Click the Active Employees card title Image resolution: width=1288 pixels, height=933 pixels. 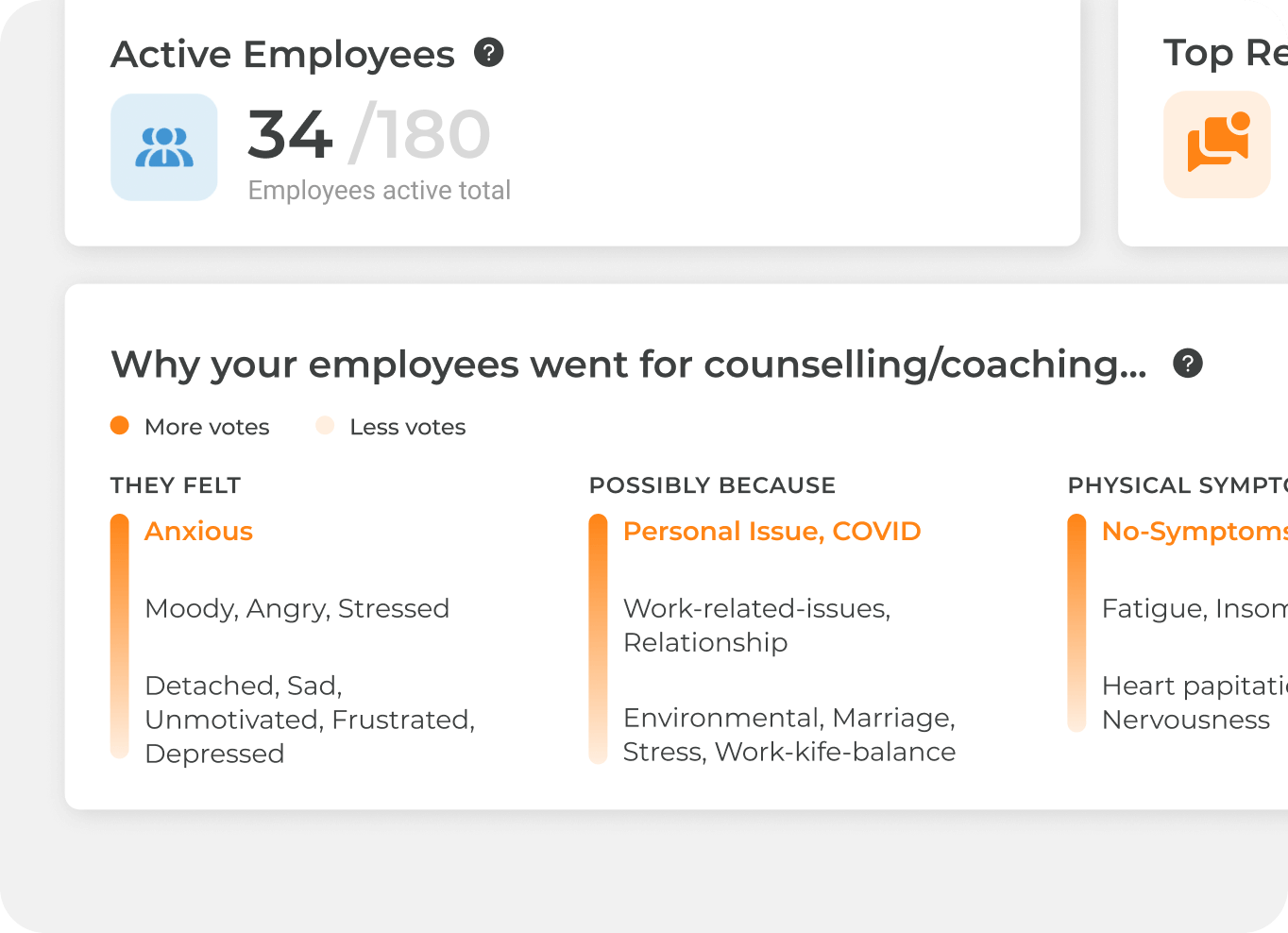(x=282, y=55)
